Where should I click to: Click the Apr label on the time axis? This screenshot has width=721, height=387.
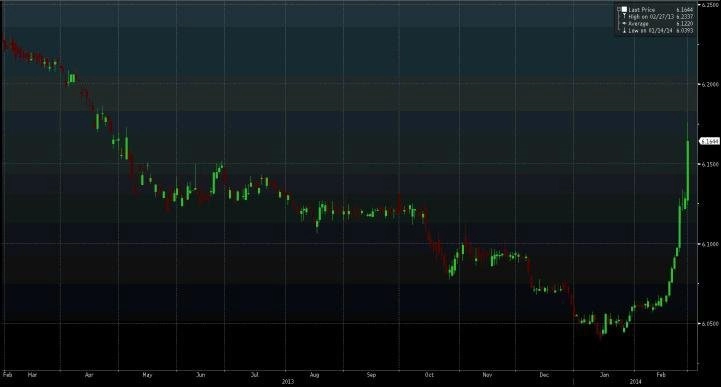click(89, 375)
